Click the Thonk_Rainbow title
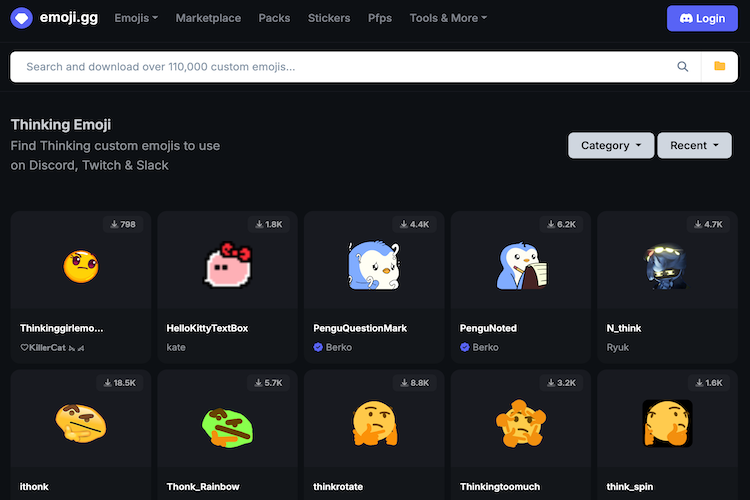Viewport: 750px width, 500px height. (203, 487)
